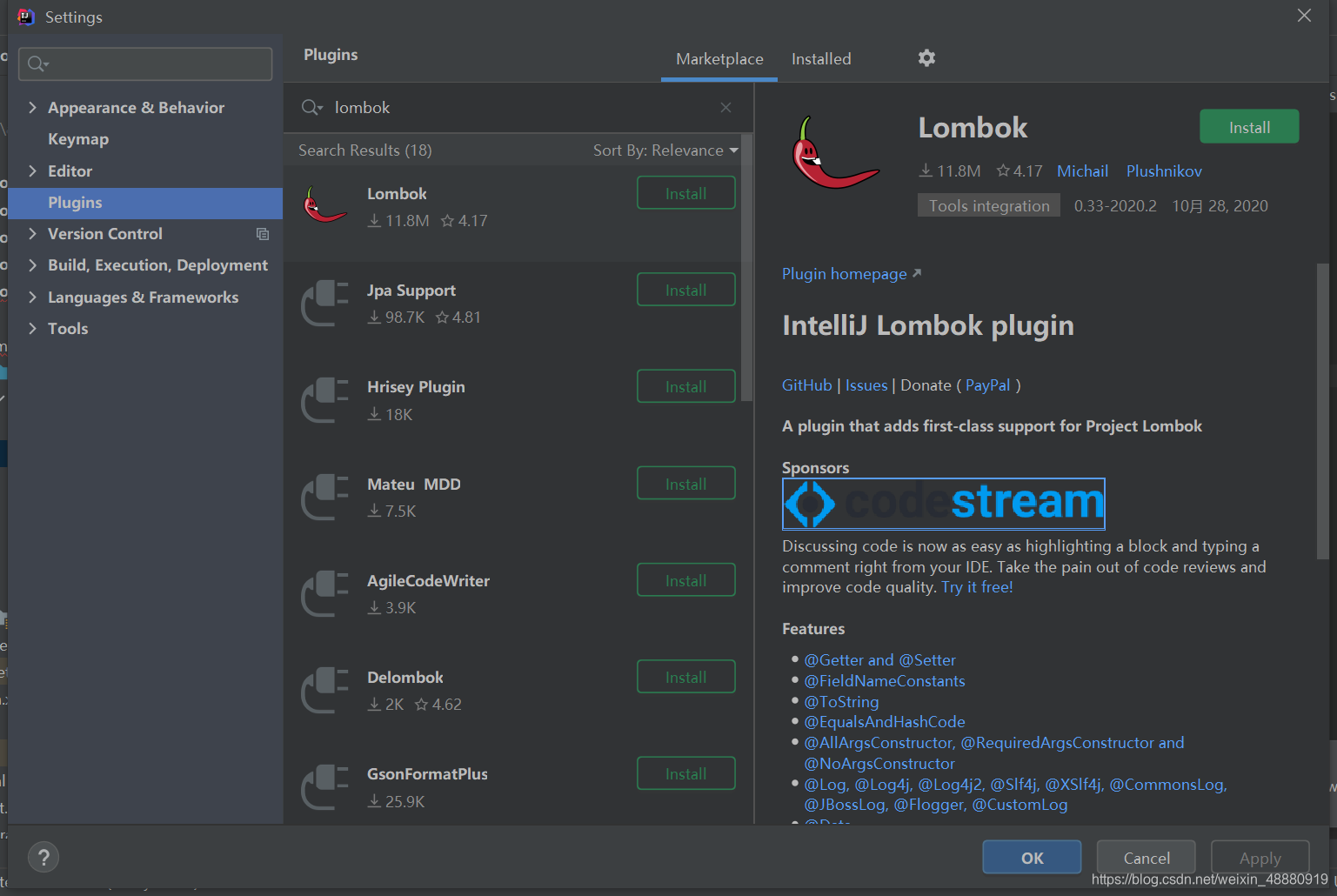This screenshot has width=1337, height=896.
Task: Click the settings search magnifier icon
Action: click(x=37, y=64)
